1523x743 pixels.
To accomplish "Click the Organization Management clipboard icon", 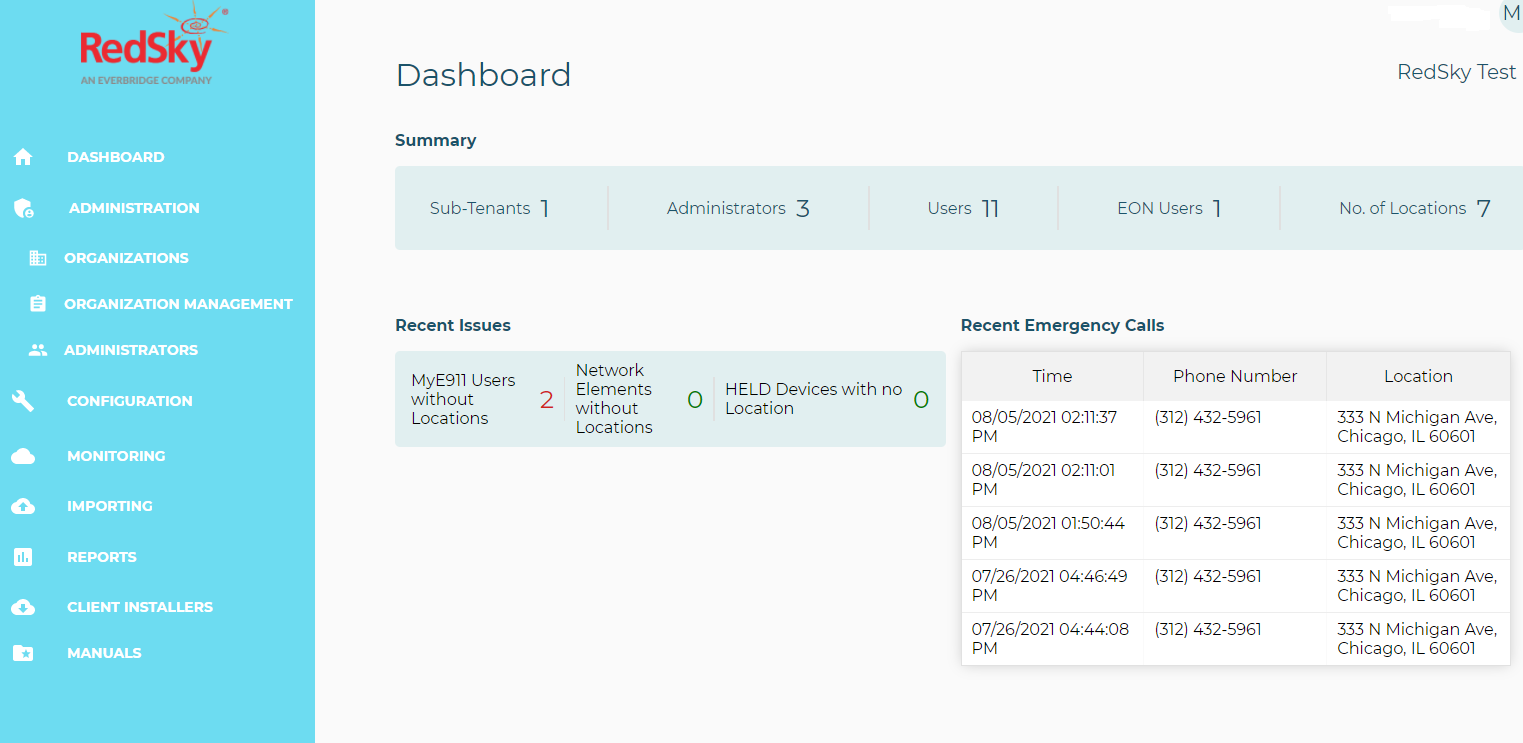I will pyautogui.click(x=38, y=304).
